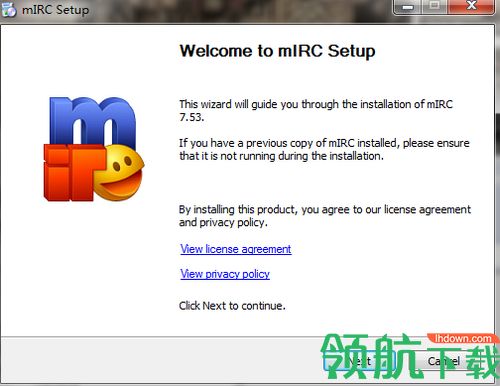Click the mIRC logo image

click(x=94, y=149)
